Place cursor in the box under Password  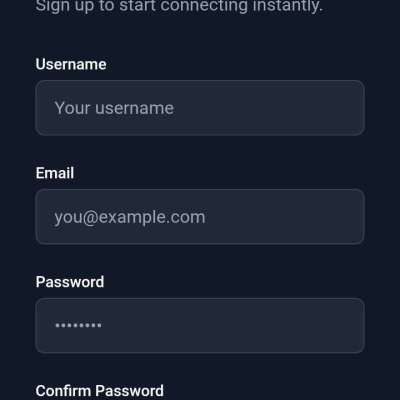200,326
